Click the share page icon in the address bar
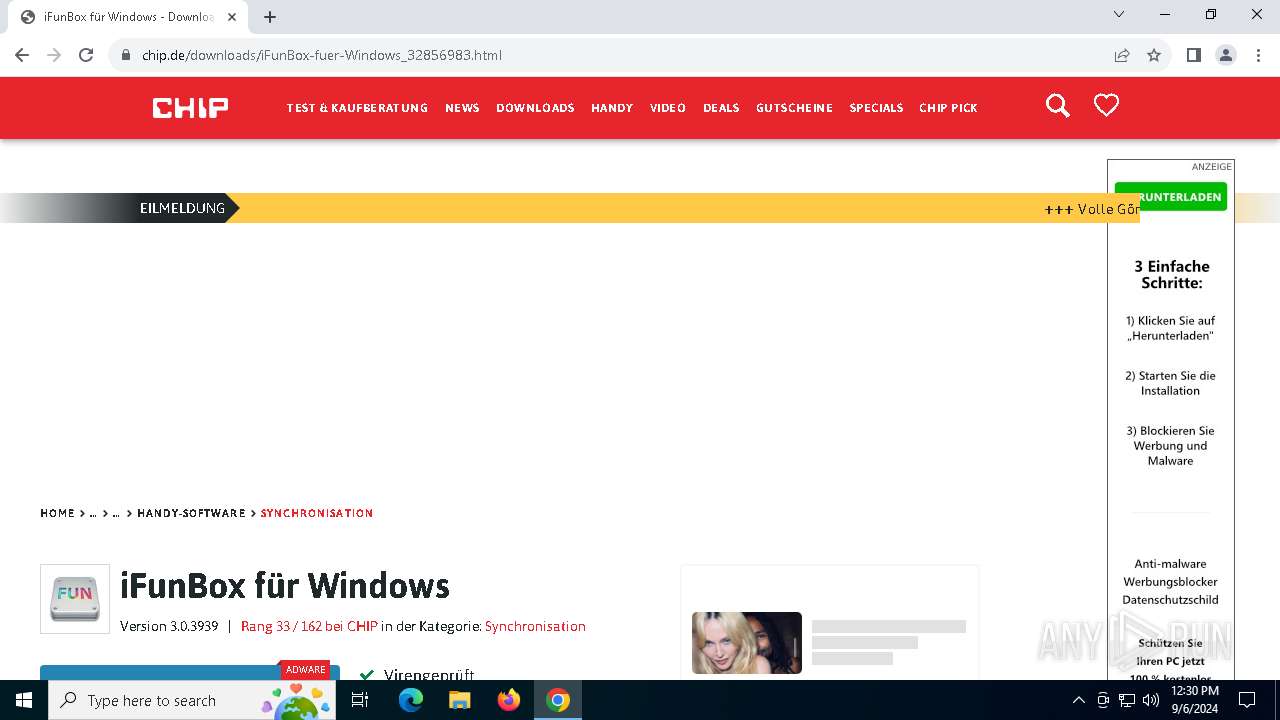 click(1122, 55)
